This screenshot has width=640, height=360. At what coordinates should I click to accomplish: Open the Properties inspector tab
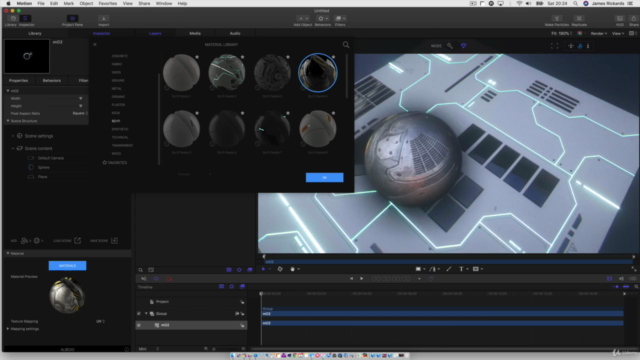(x=18, y=80)
